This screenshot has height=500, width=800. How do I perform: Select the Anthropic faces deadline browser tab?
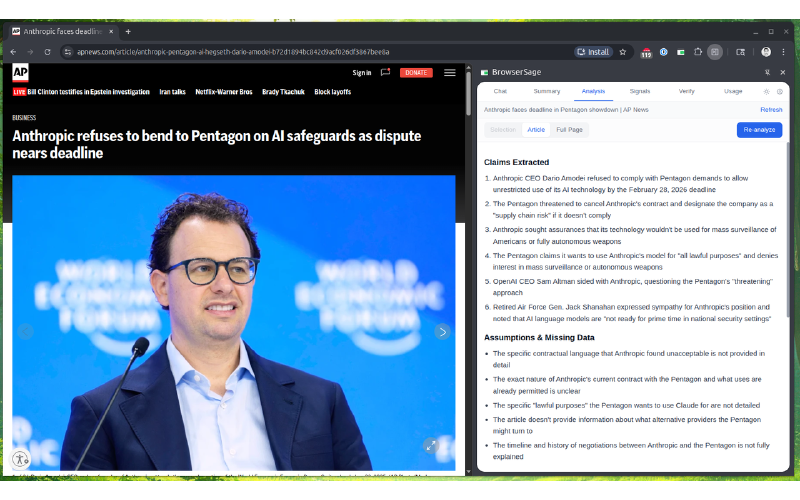(x=62, y=32)
